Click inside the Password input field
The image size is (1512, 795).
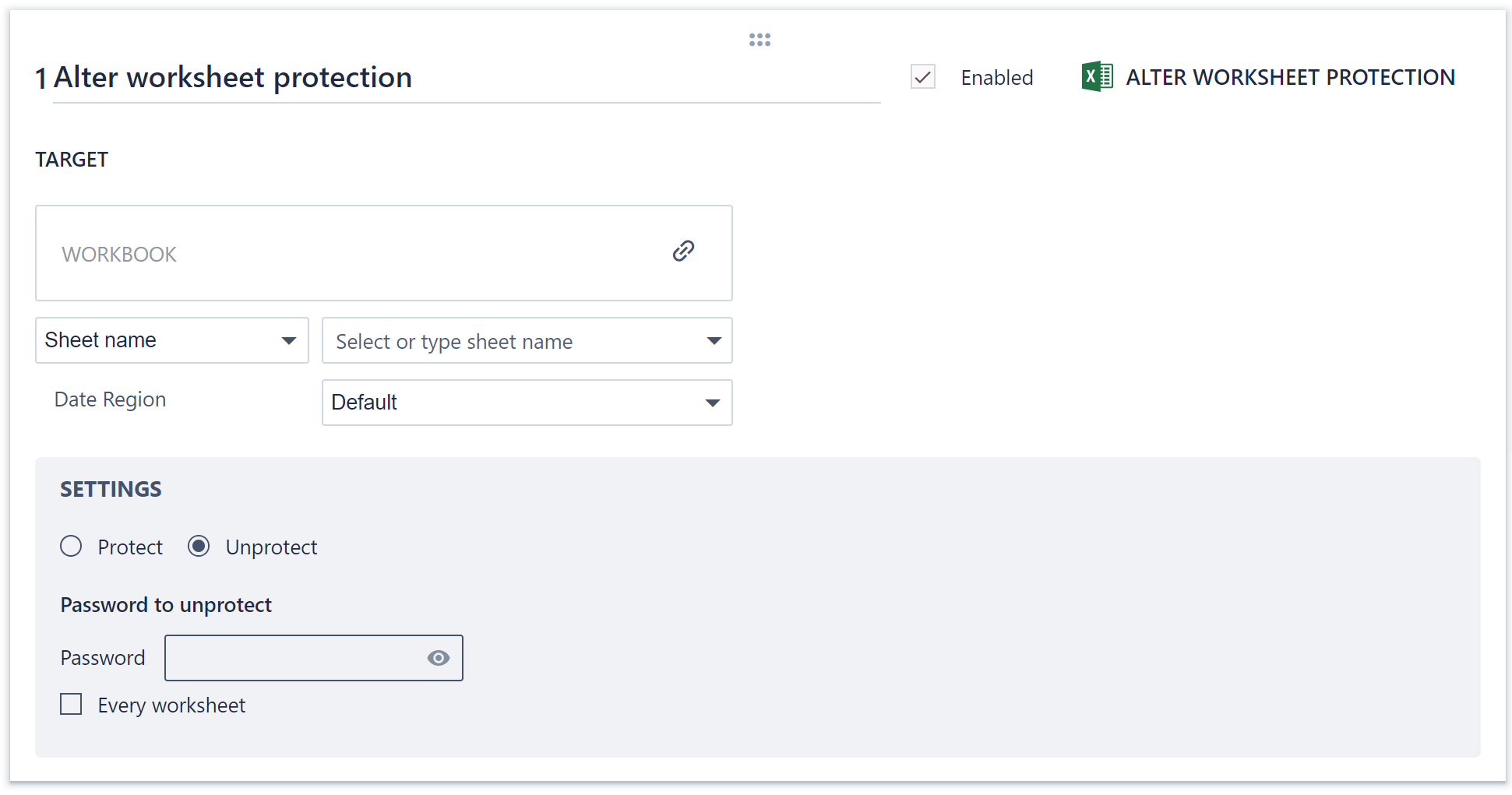pyautogui.click(x=296, y=658)
